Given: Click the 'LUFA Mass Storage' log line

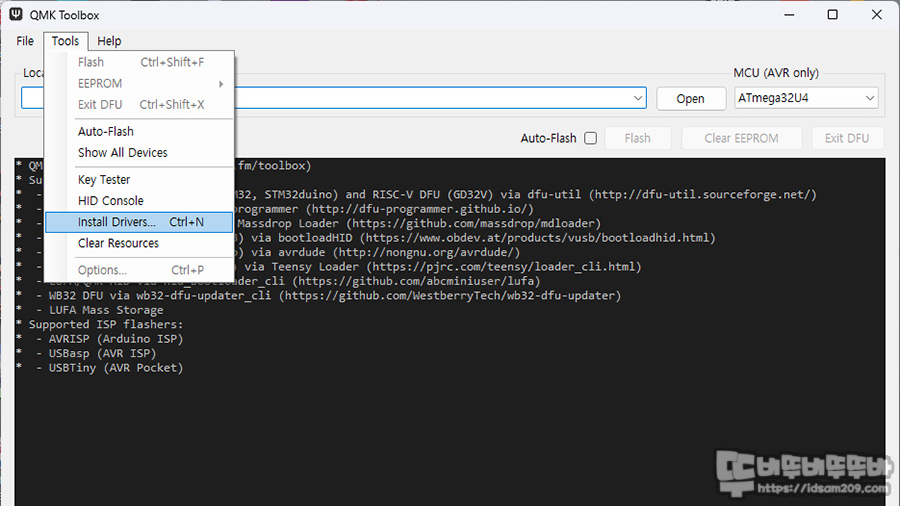Looking at the screenshot, I should (x=106, y=310).
